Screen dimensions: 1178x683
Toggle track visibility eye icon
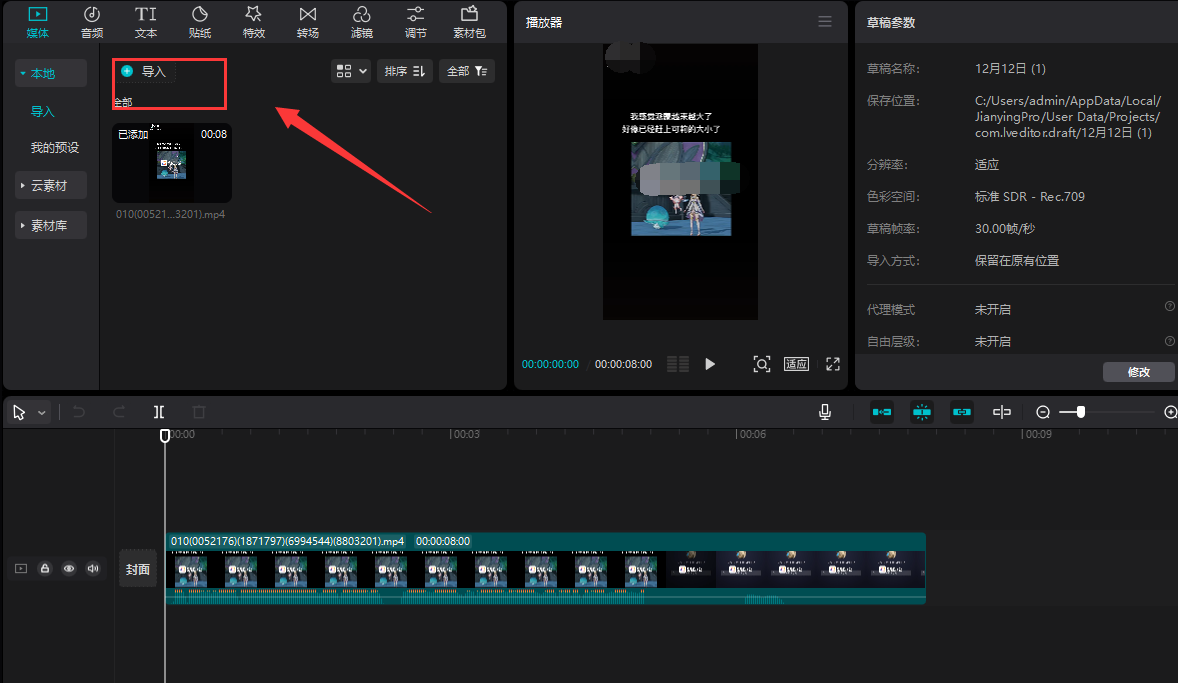69,568
